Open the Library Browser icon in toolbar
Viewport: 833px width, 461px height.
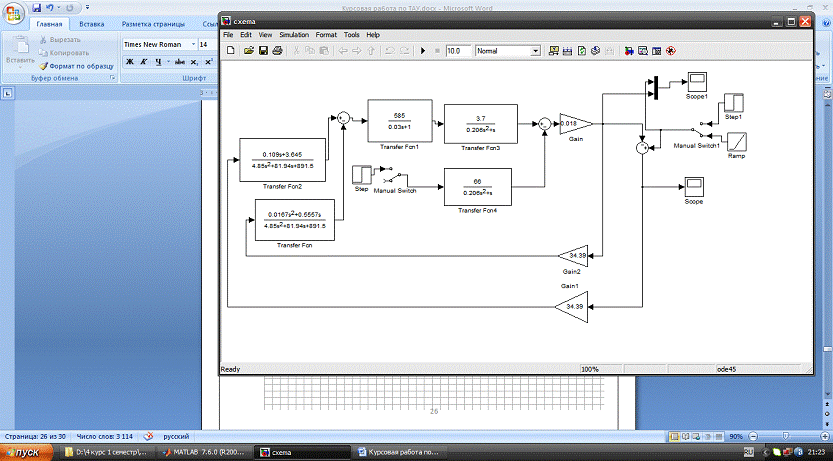pyautogui.click(x=628, y=51)
